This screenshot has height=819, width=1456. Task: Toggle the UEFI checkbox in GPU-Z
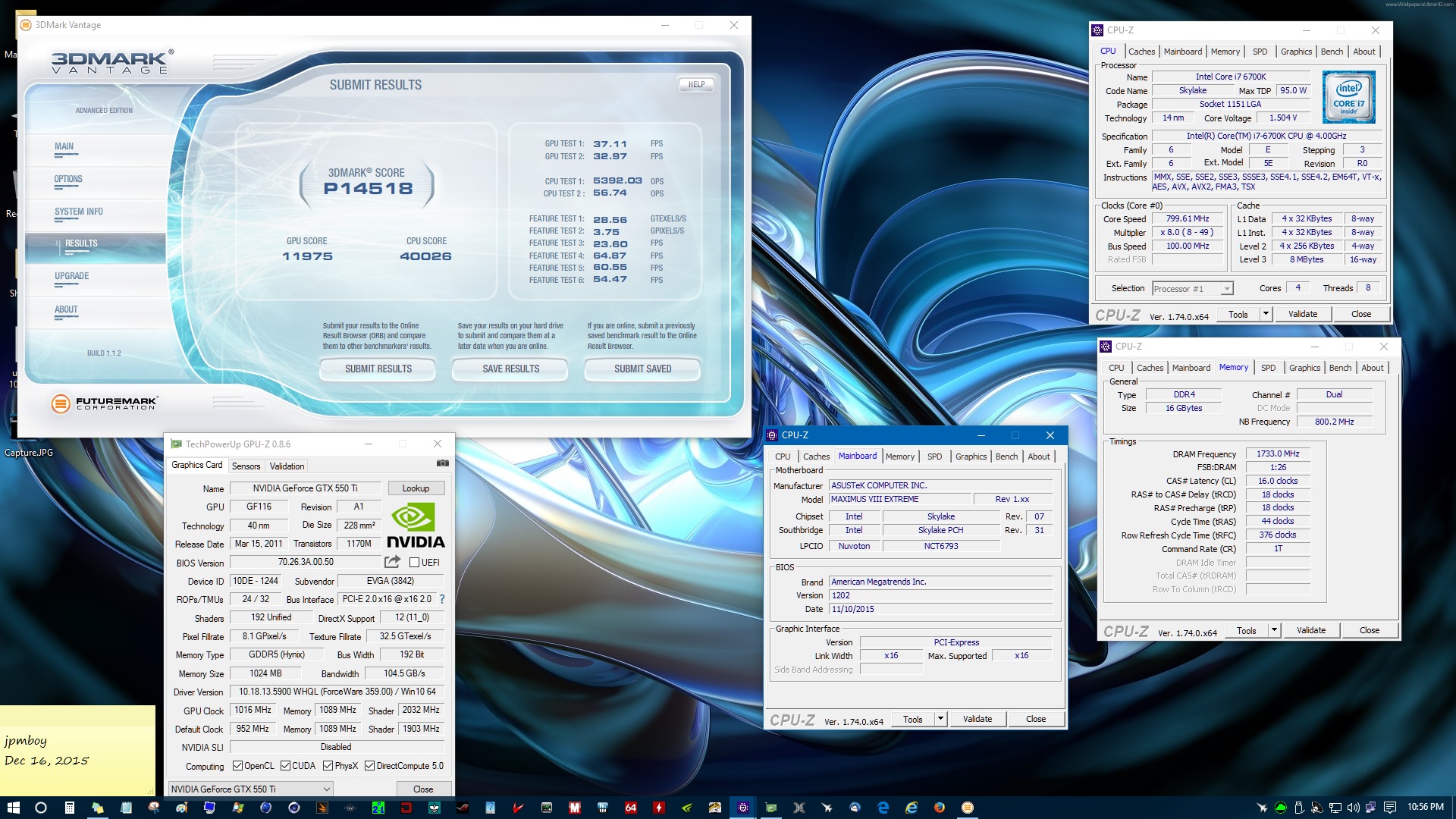click(x=414, y=563)
